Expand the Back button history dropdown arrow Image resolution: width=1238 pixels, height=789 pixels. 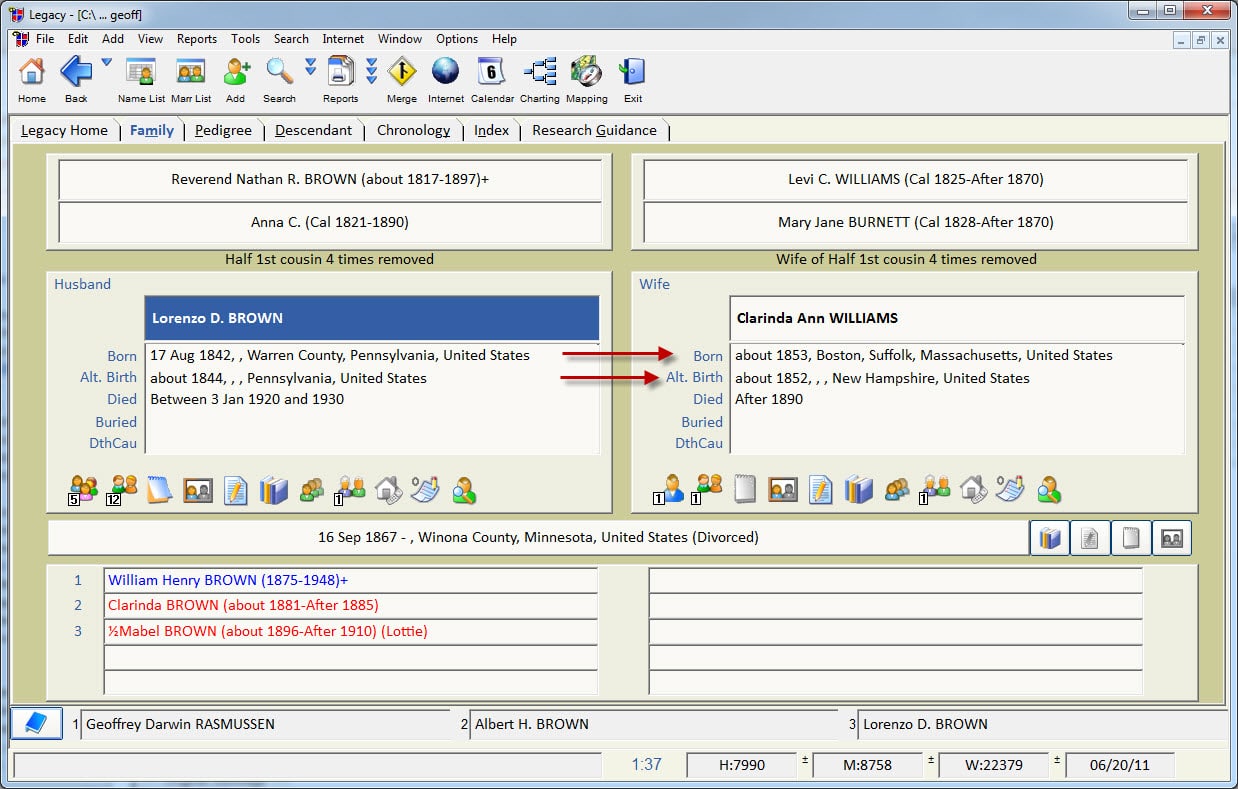click(106, 63)
